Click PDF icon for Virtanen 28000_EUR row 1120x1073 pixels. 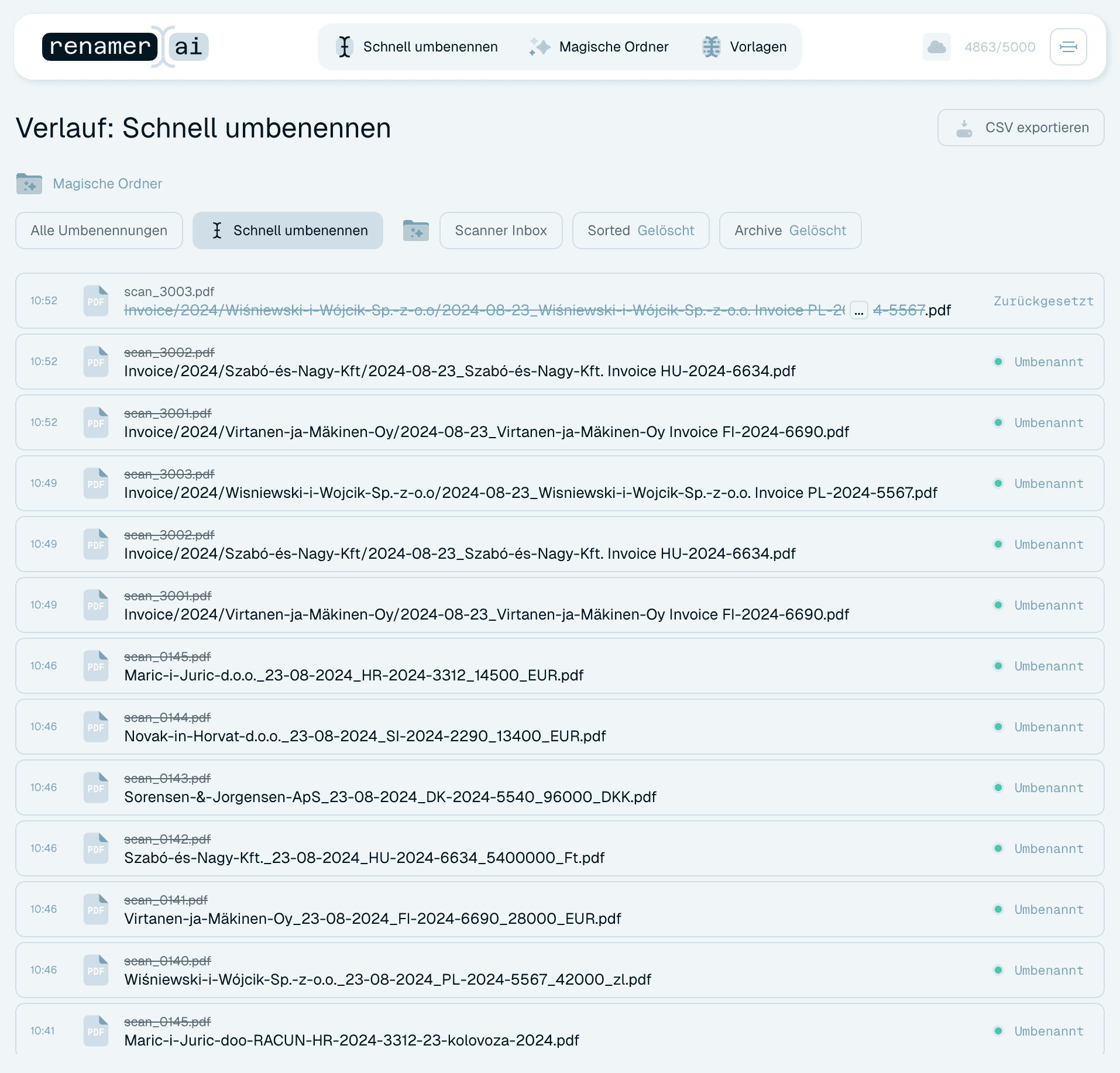click(x=96, y=909)
